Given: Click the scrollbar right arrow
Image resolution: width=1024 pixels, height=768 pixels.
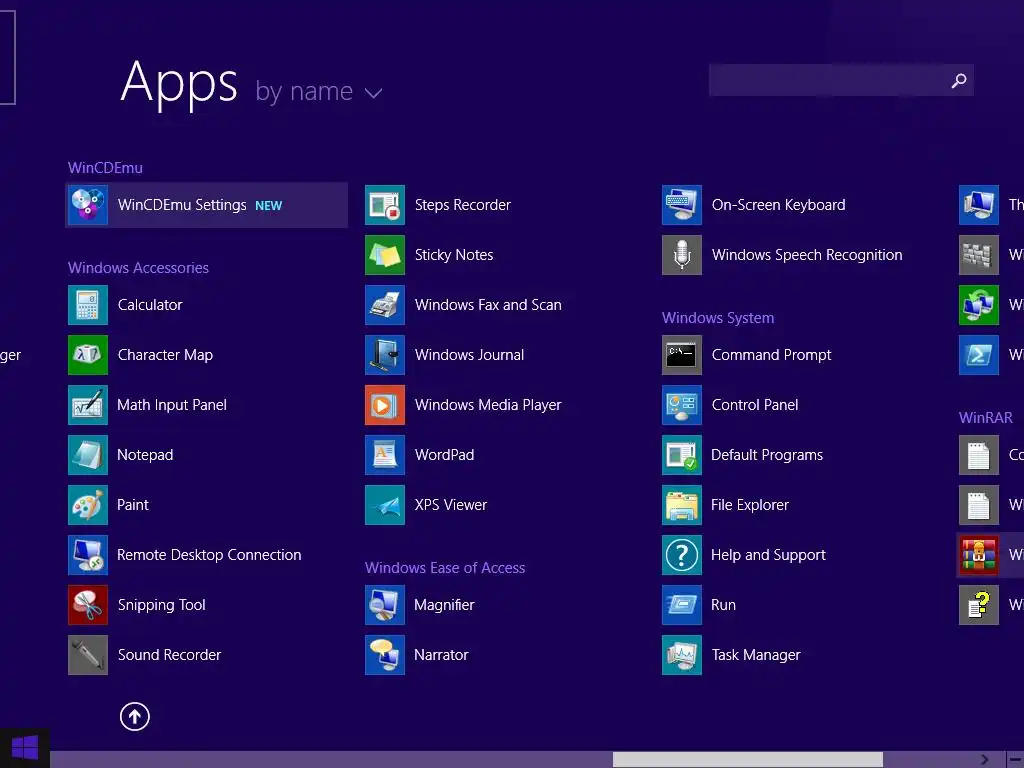Looking at the screenshot, I should tap(984, 760).
